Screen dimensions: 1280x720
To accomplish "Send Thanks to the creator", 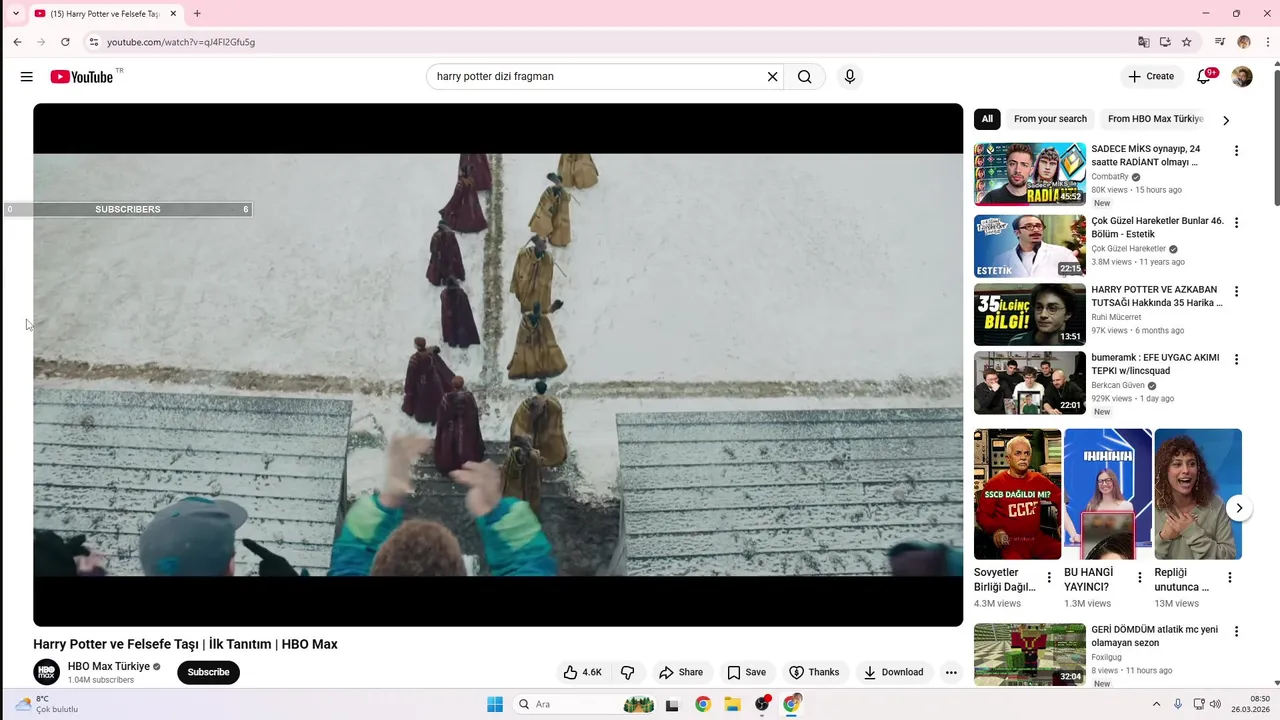I will point(814,672).
